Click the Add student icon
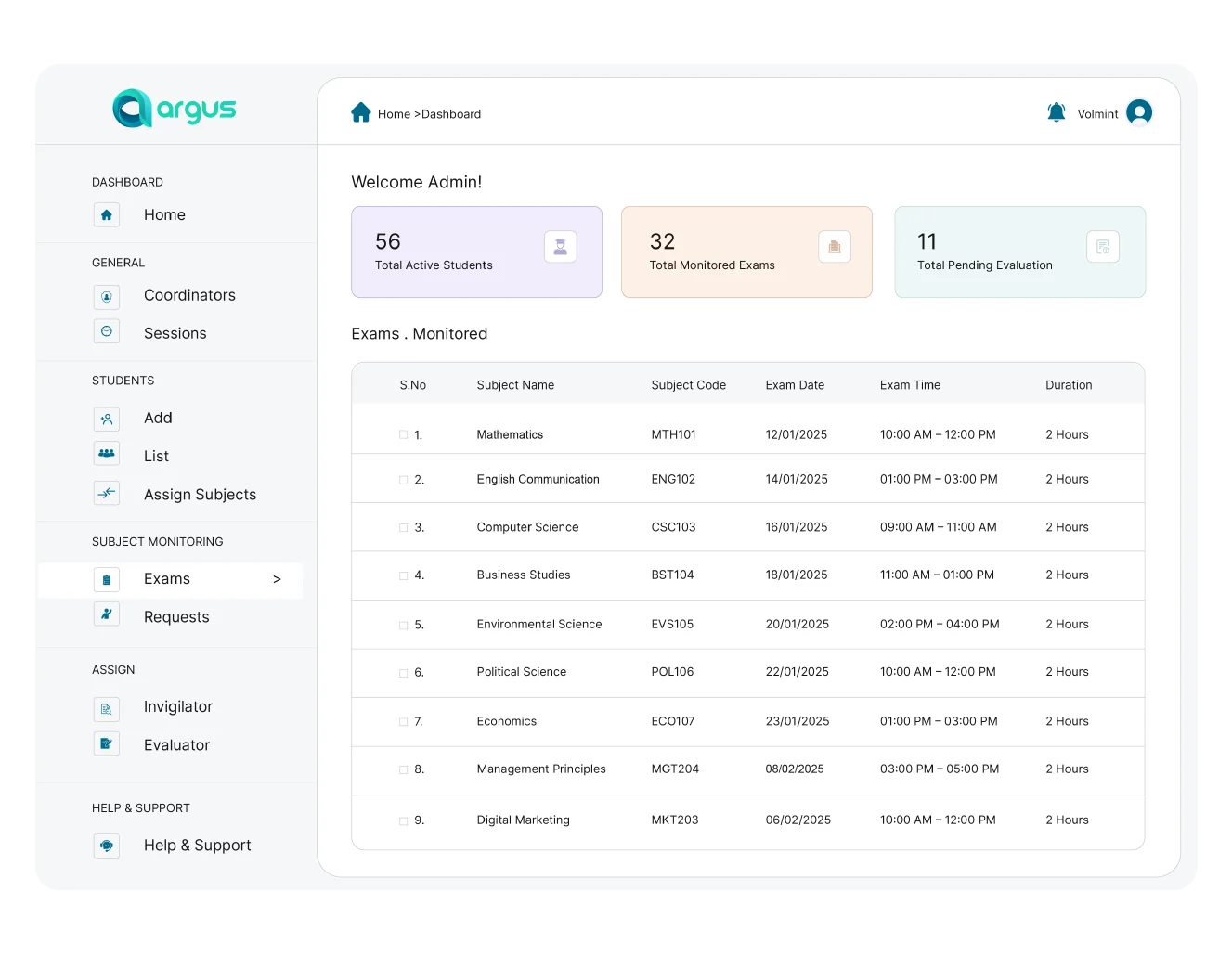This screenshot has height=956, width=1232. click(107, 419)
